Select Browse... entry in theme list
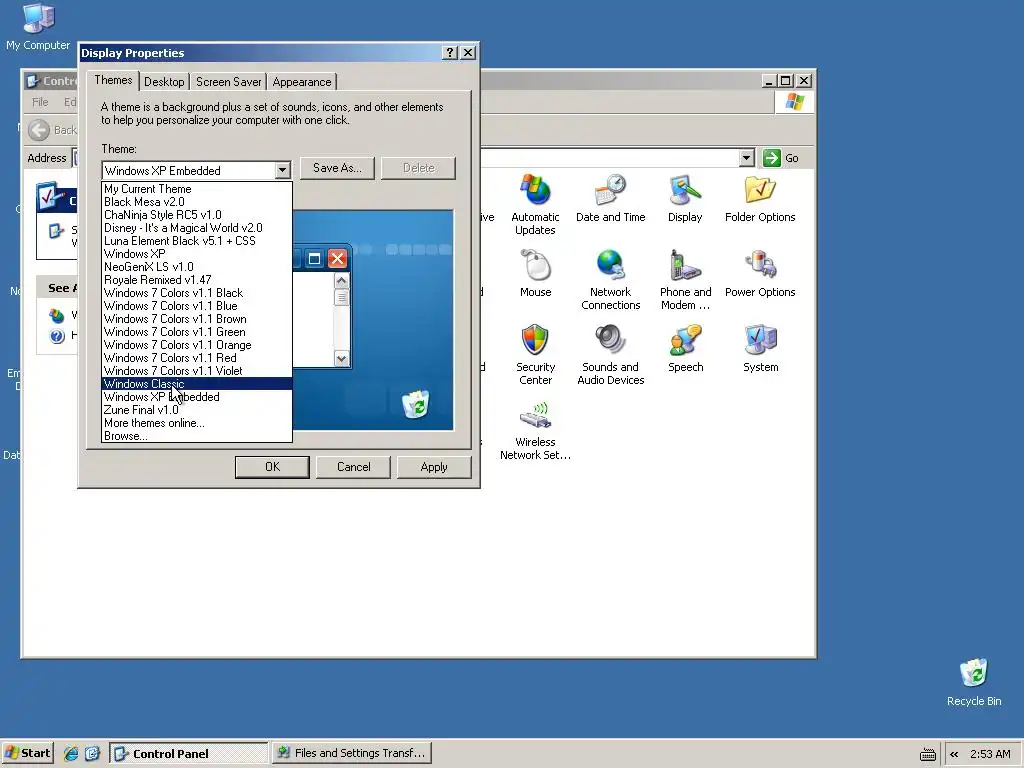This screenshot has height=768, width=1024. tap(197, 436)
